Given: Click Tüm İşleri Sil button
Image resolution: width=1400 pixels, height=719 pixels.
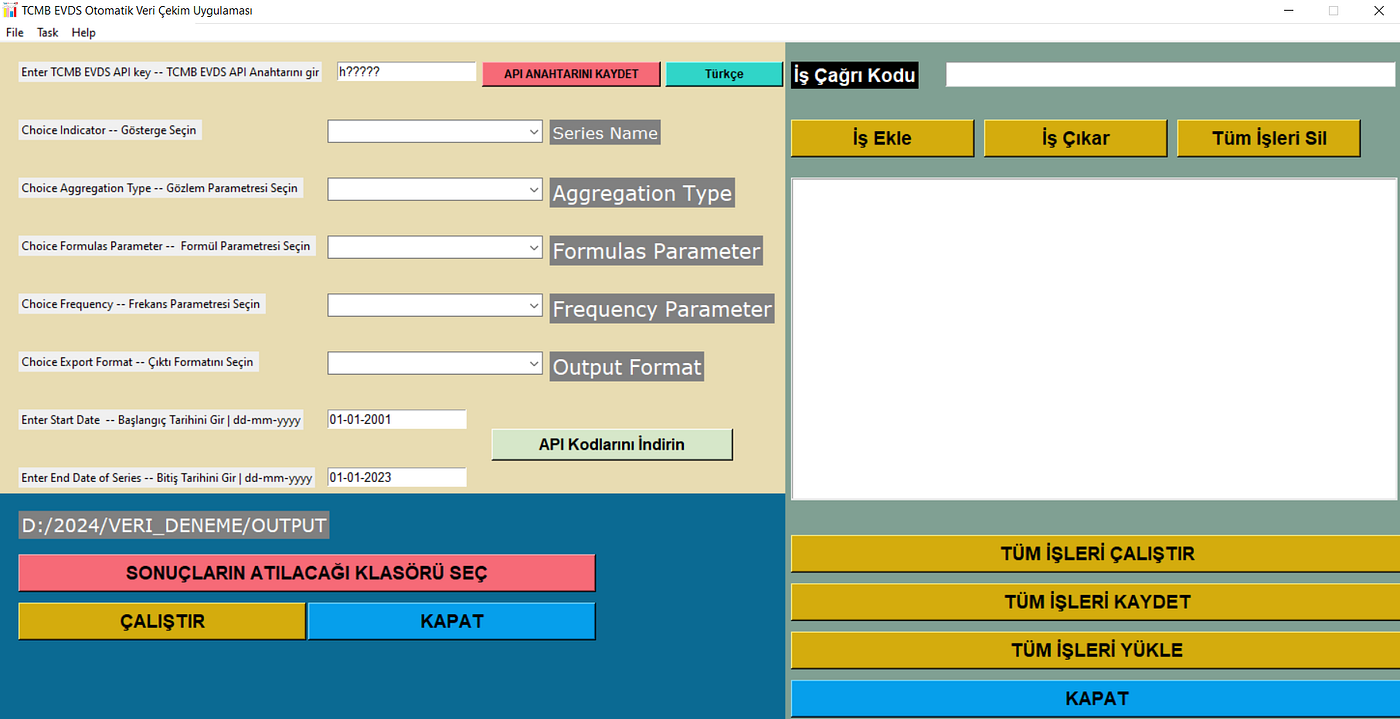Looking at the screenshot, I should (1269, 139).
